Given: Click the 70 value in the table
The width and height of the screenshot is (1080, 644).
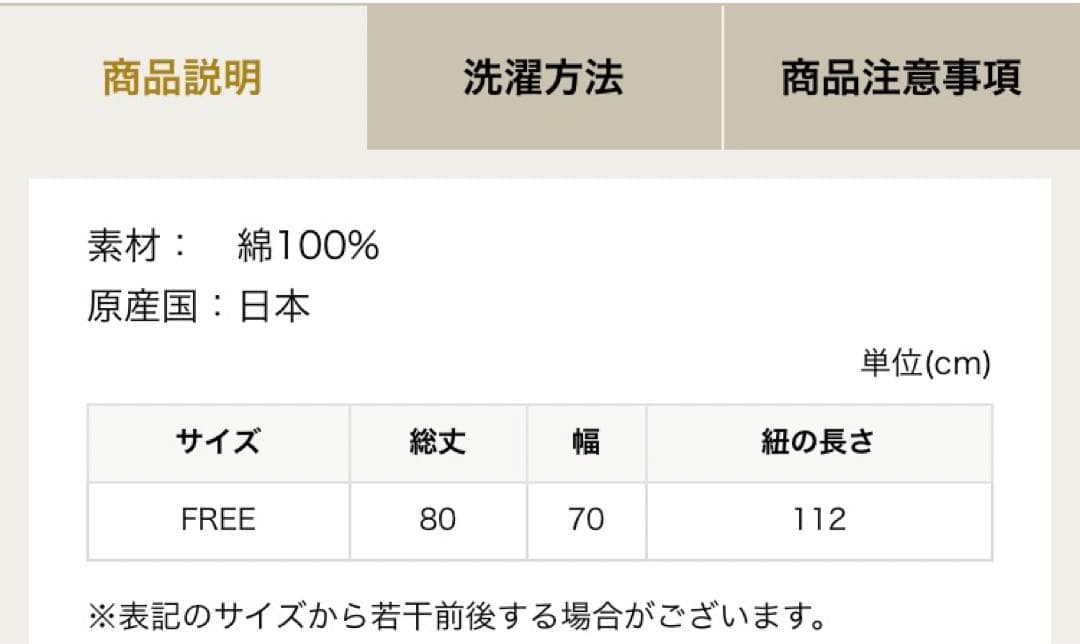Looking at the screenshot, I should click(587, 519).
